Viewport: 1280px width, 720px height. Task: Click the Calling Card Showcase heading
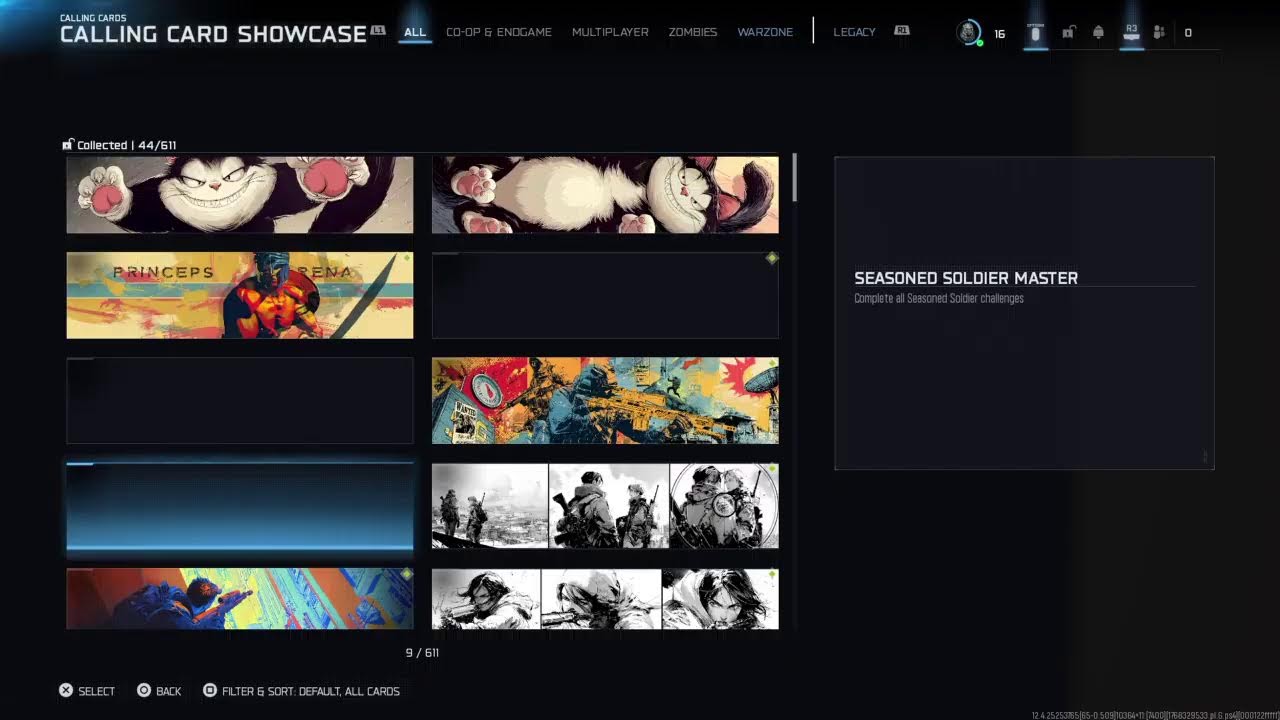(x=213, y=34)
